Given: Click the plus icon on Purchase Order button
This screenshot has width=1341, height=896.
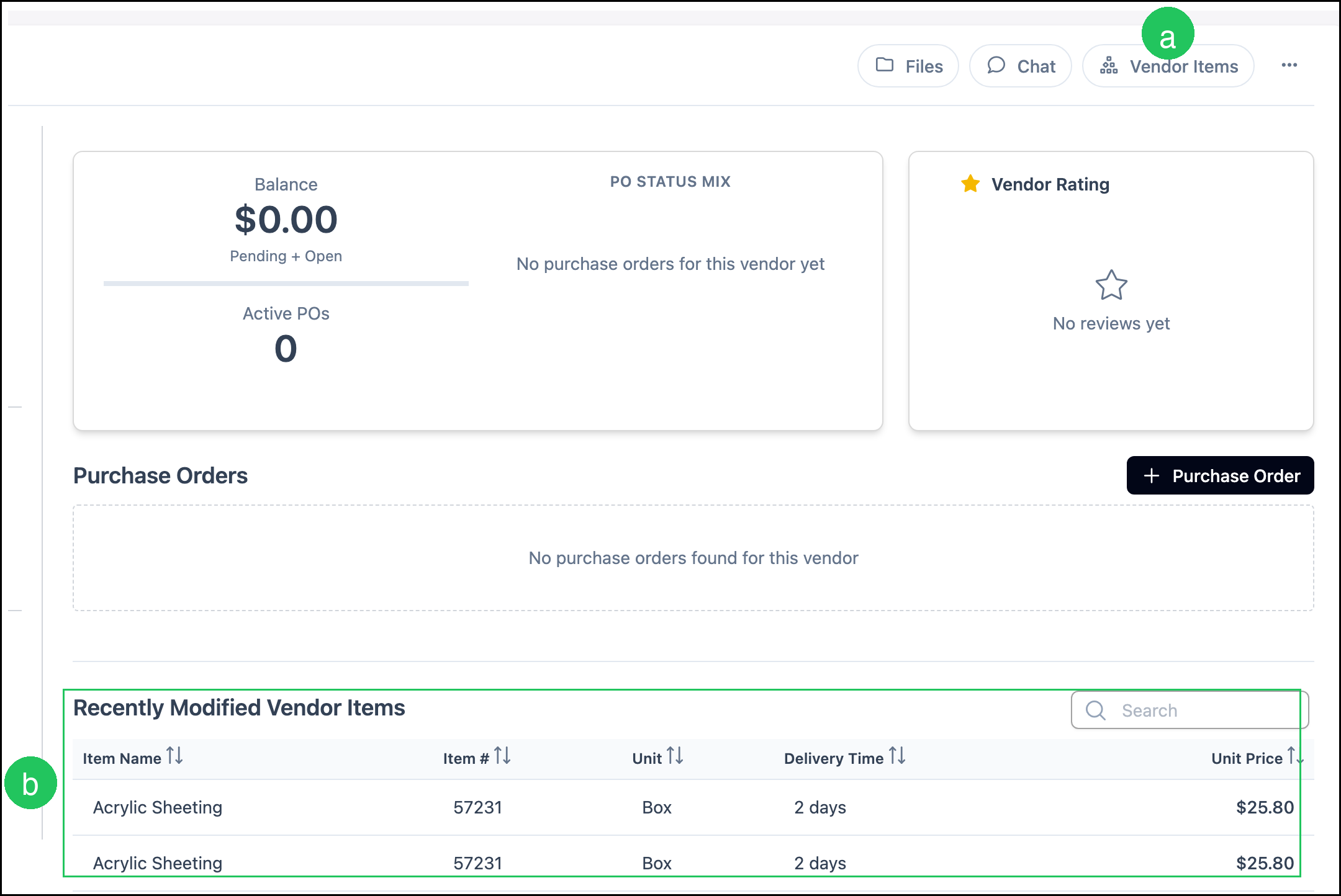Looking at the screenshot, I should (1152, 476).
